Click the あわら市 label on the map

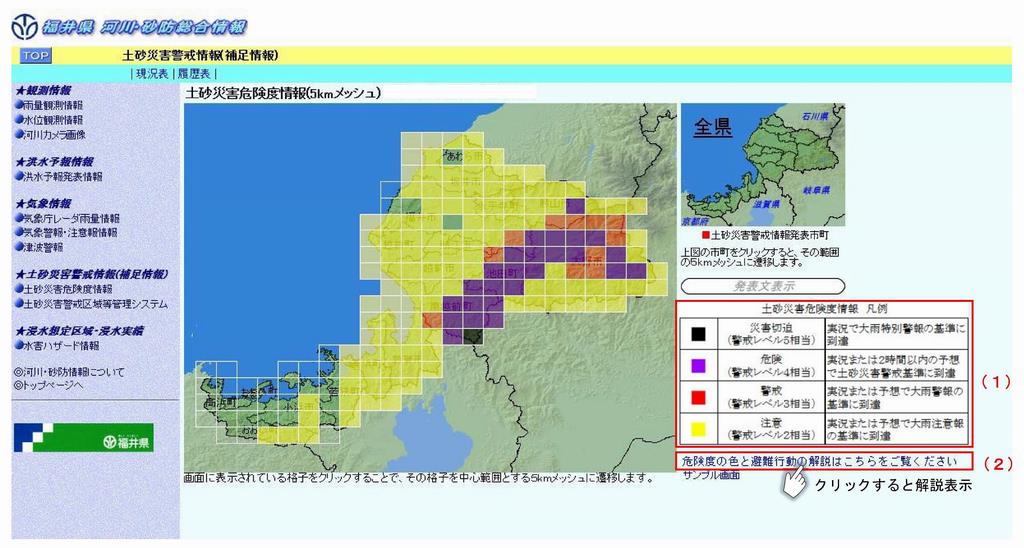[464, 157]
